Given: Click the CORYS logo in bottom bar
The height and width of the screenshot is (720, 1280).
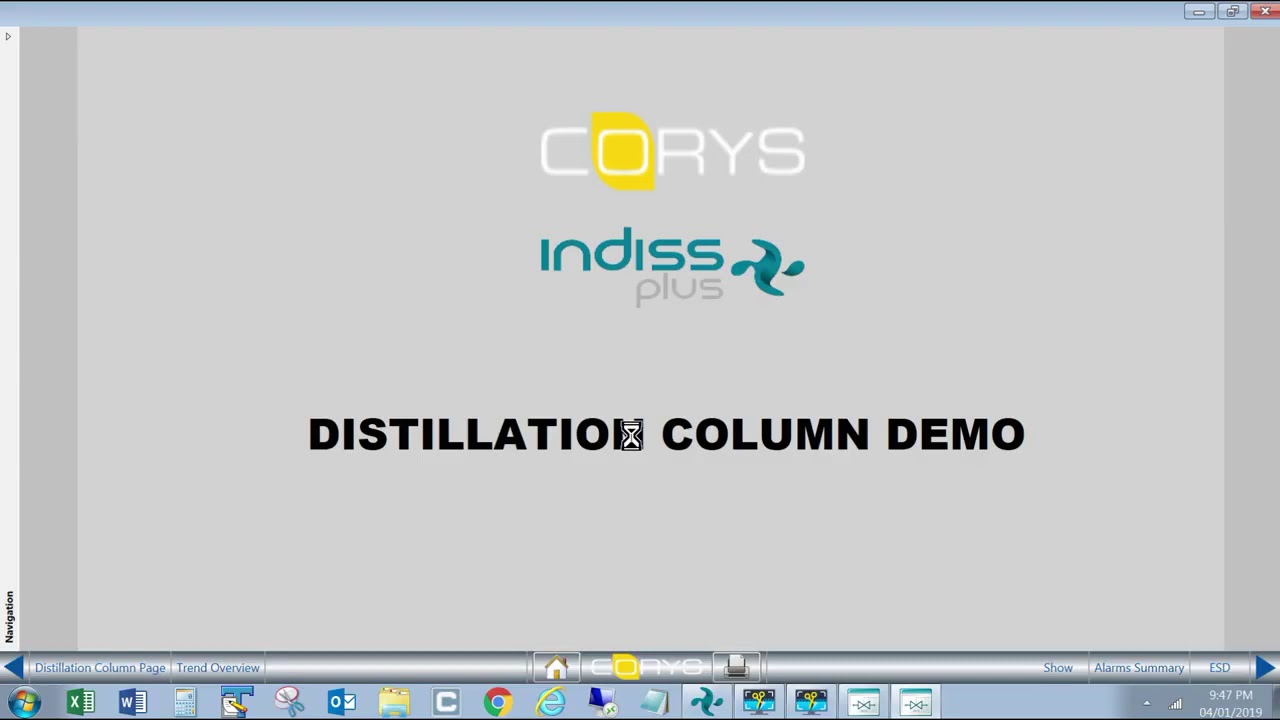Looking at the screenshot, I should coord(647,667).
